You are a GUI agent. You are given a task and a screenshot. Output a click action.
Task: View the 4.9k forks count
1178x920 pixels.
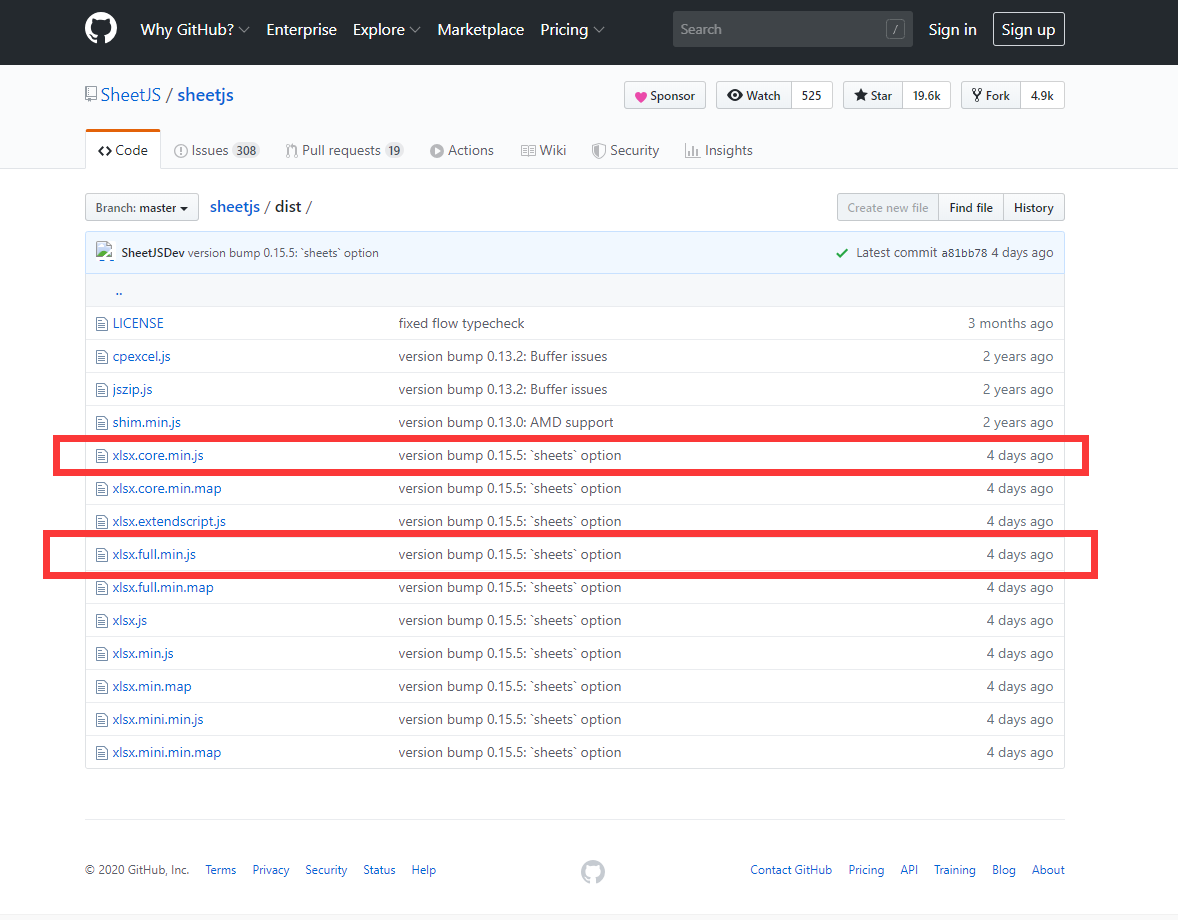coord(1042,95)
